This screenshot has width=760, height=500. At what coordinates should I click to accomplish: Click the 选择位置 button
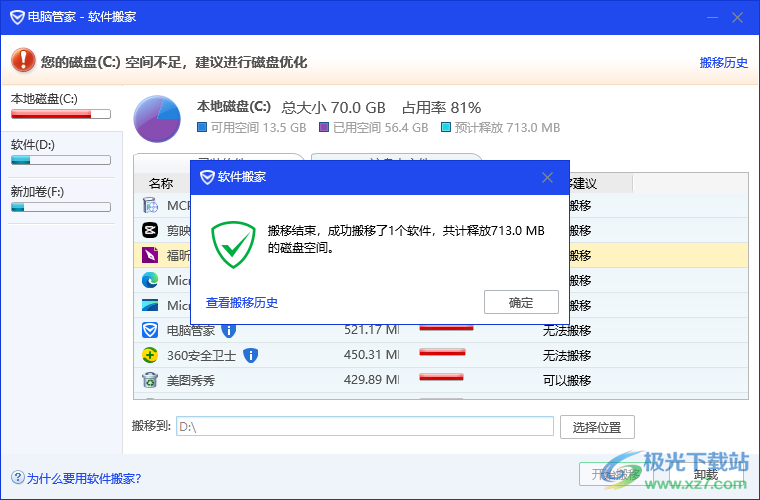click(597, 427)
